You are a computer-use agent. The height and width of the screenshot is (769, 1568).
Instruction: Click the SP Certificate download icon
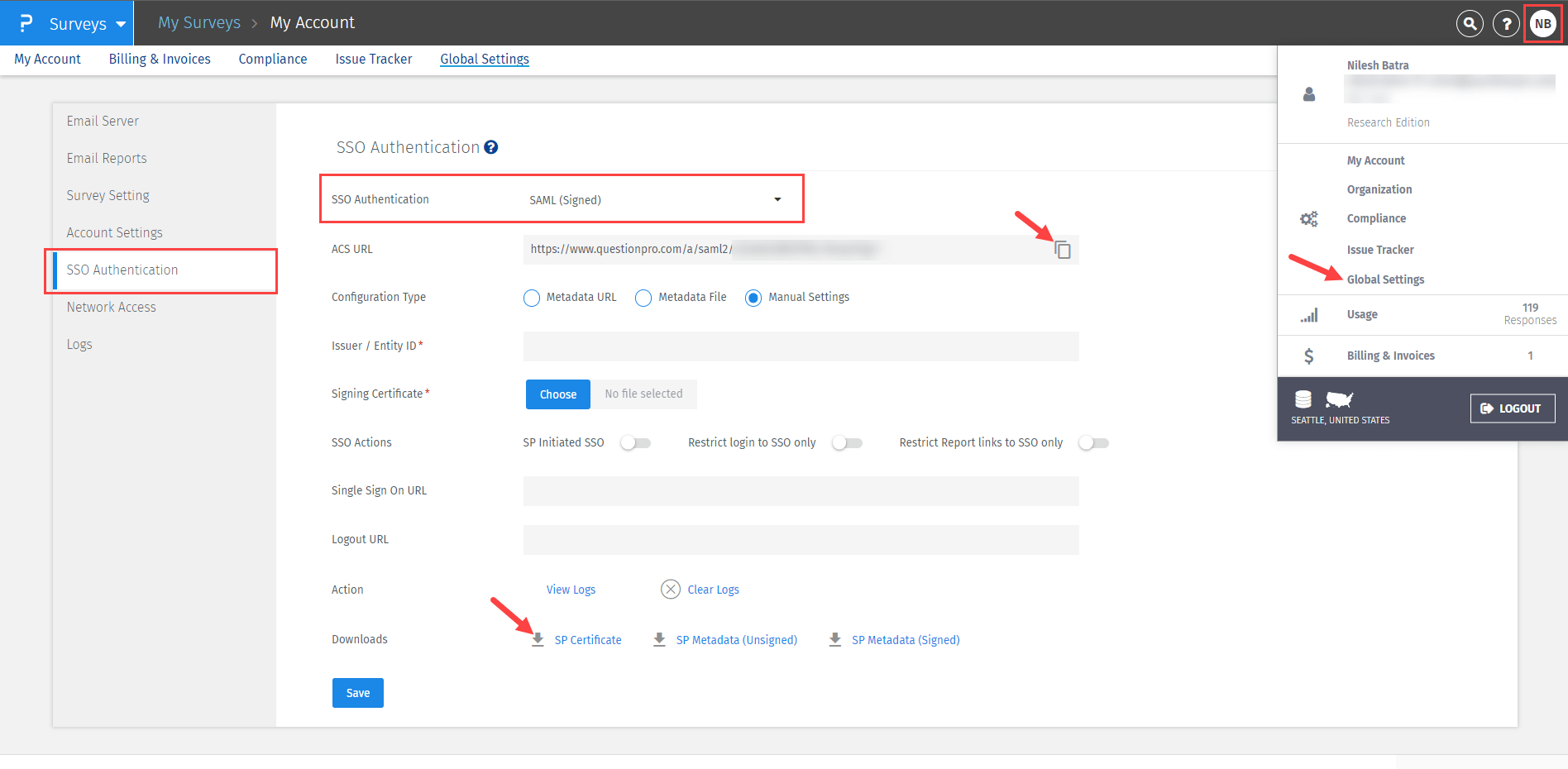pyautogui.click(x=538, y=639)
